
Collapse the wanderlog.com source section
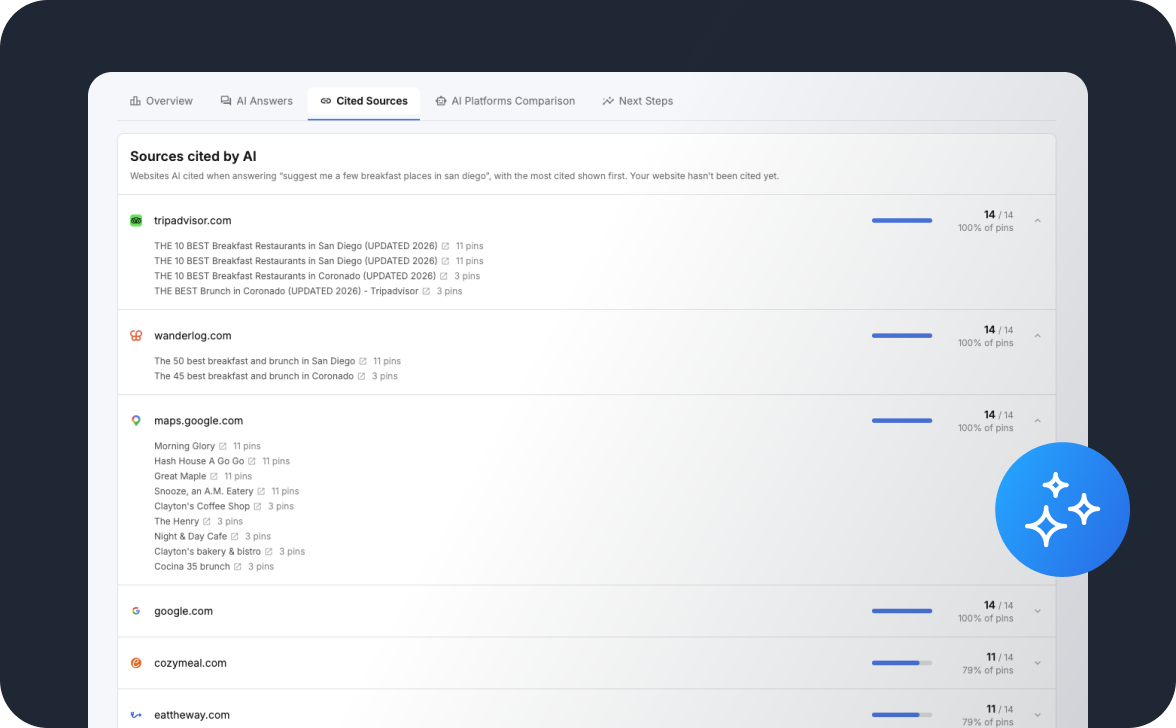[x=1037, y=336]
